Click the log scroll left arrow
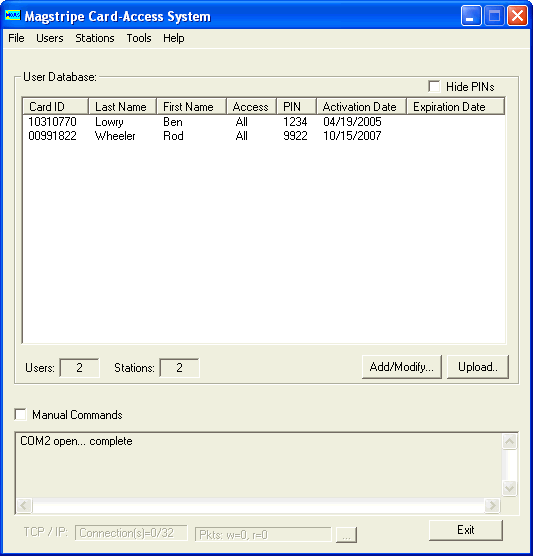 [x=24, y=505]
